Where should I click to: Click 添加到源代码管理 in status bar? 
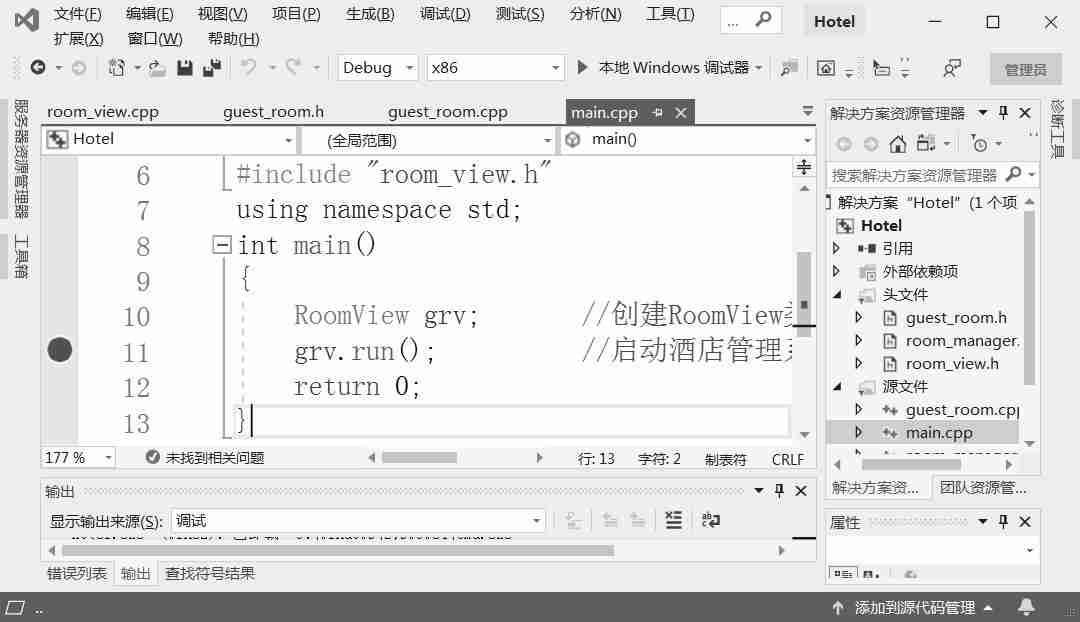pos(913,608)
